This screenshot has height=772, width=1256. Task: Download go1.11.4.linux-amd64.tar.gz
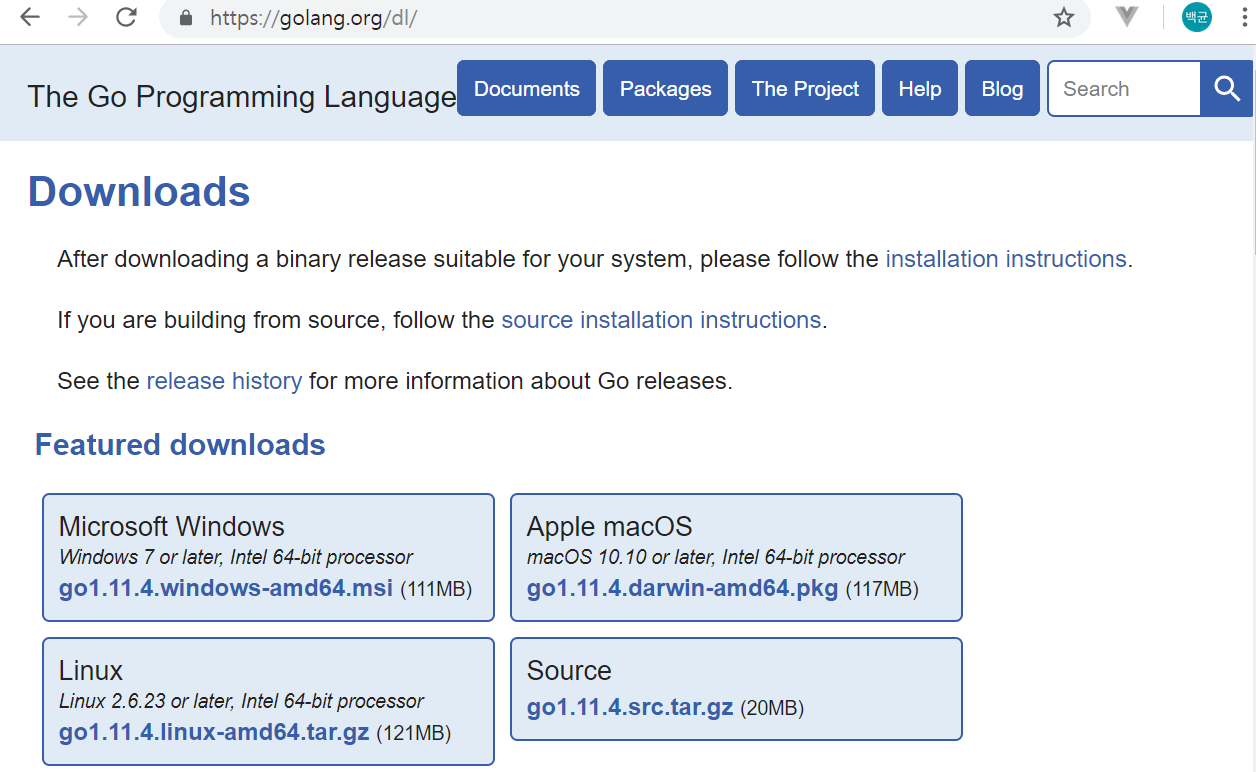[x=214, y=732]
